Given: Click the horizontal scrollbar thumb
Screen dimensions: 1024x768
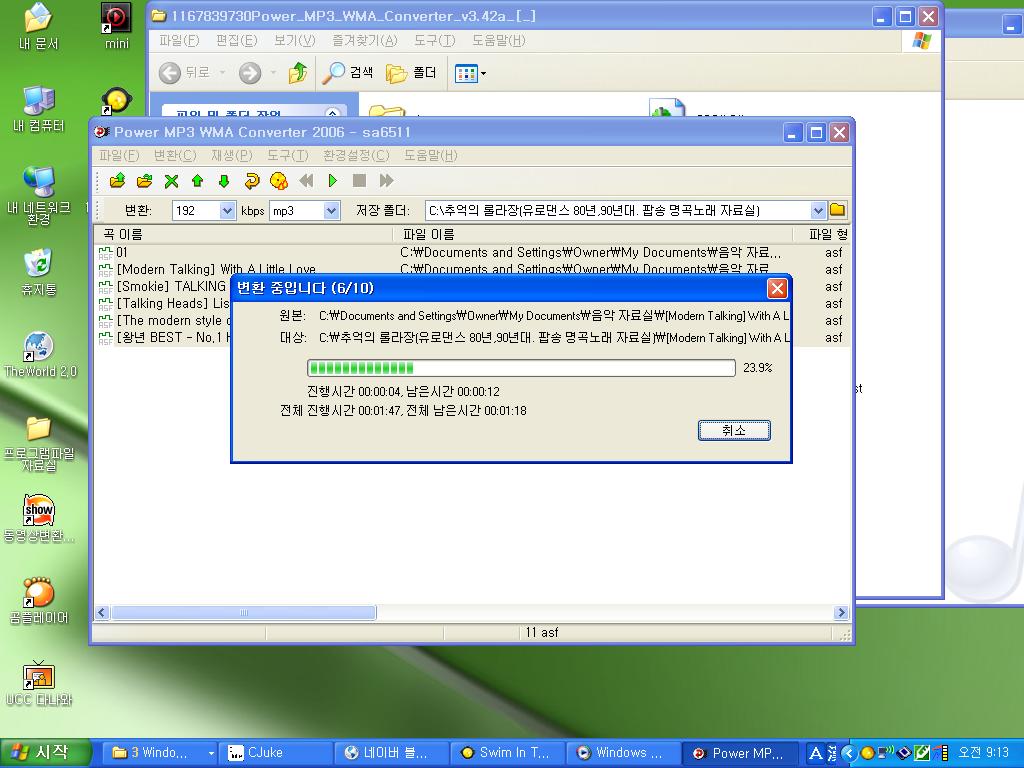Looking at the screenshot, I should [244, 613].
